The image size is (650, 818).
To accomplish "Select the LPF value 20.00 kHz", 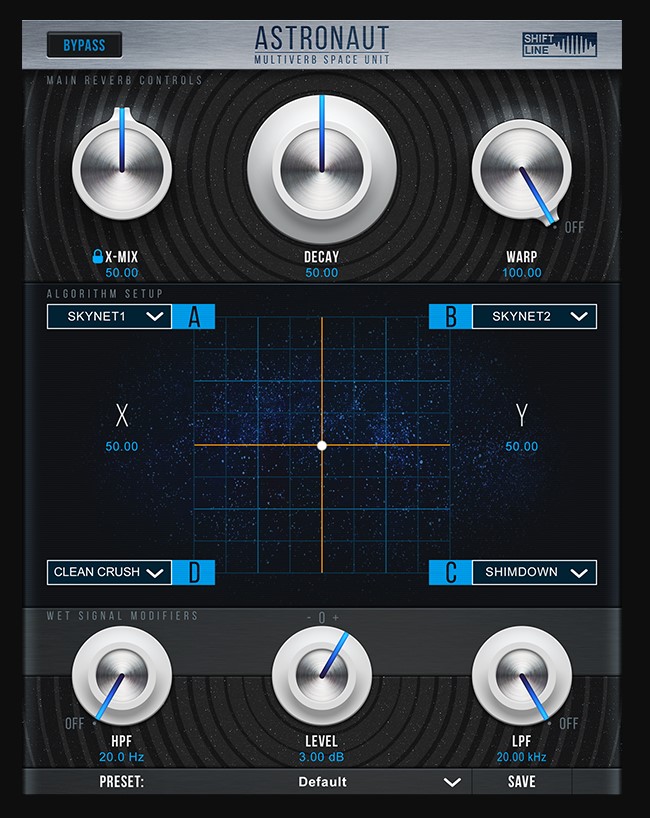I will tap(522, 757).
